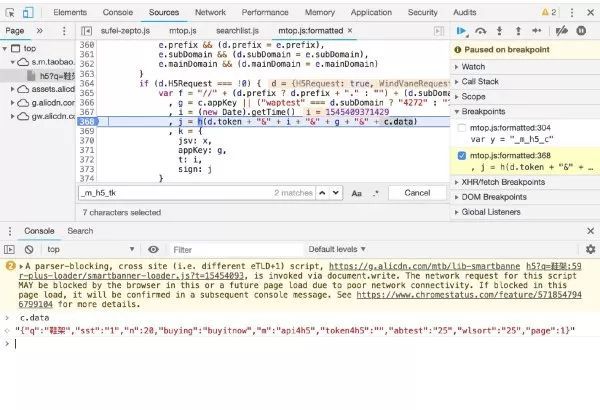
Task: Switch to Elements panel tab
Action: pos(70,12)
